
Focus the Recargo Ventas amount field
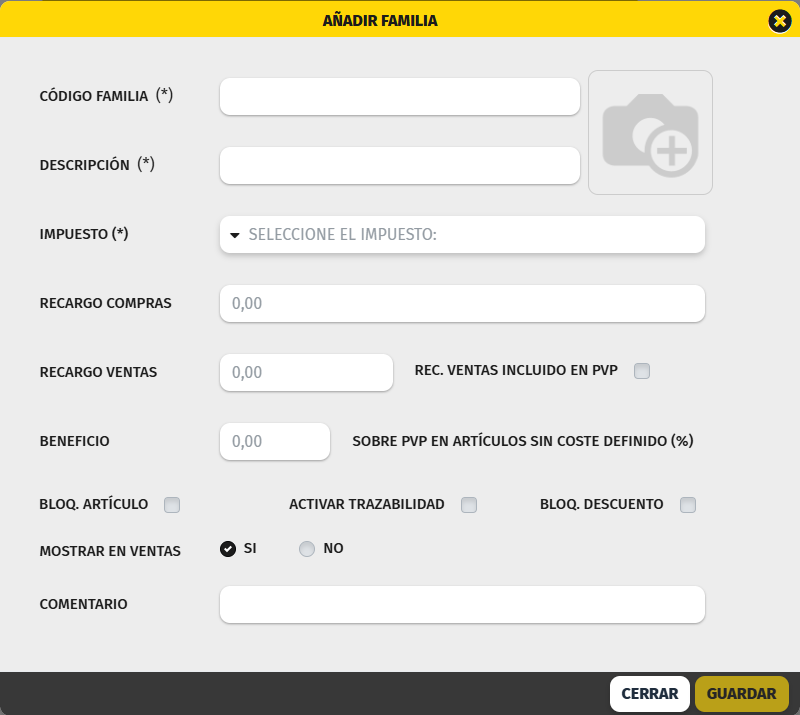pyautogui.click(x=306, y=372)
